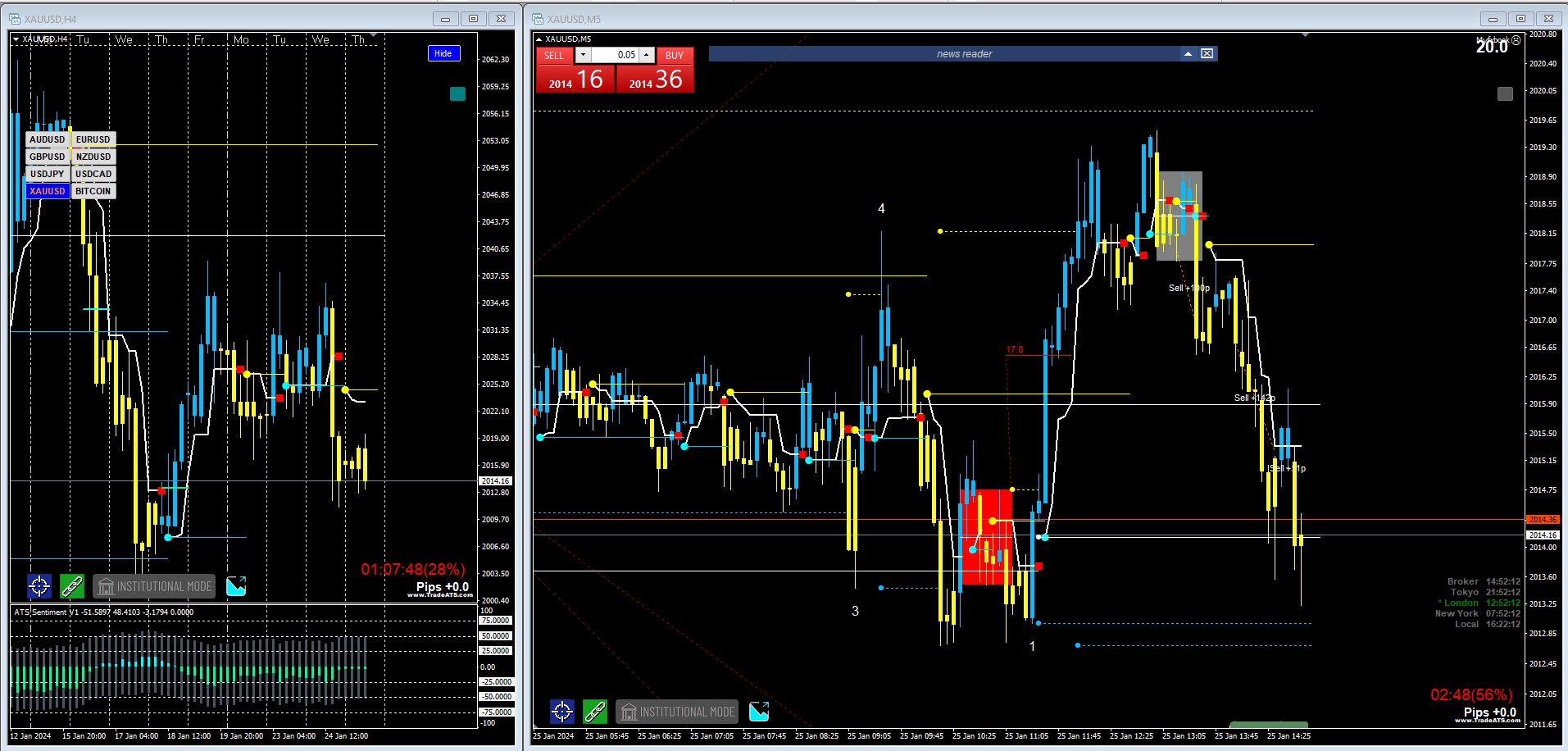Click the orange 2014.36 ask price tag
1568x751 pixels.
(1542, 519)
